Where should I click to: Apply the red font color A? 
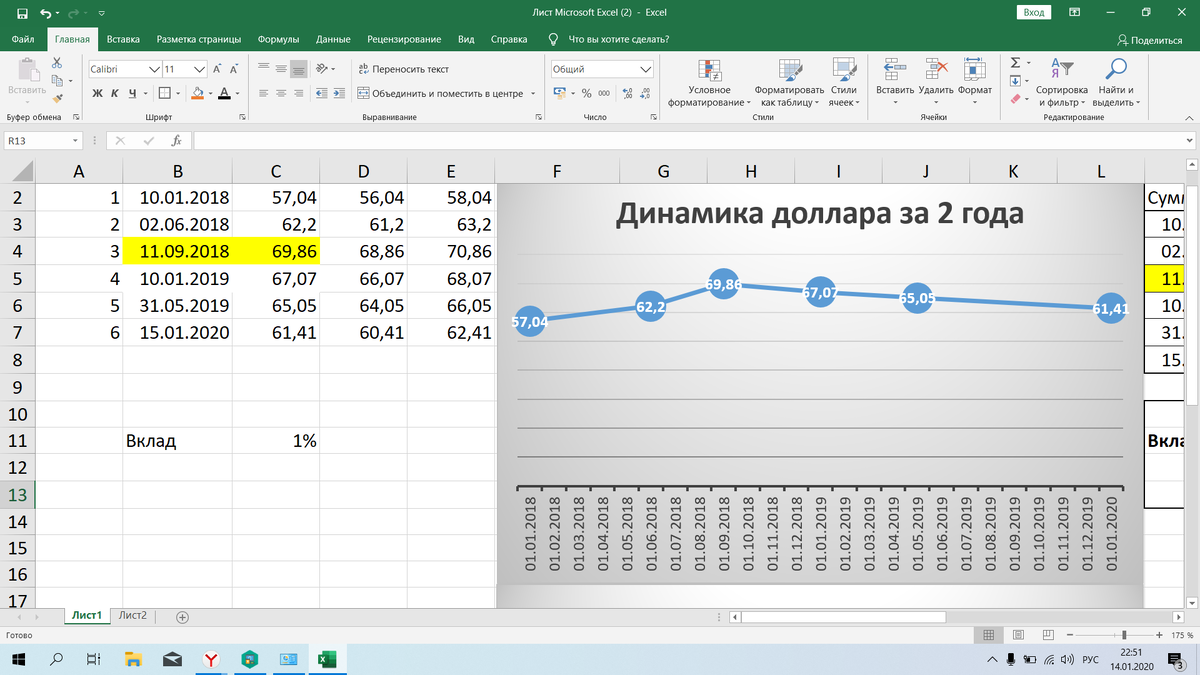pos(223,93)
